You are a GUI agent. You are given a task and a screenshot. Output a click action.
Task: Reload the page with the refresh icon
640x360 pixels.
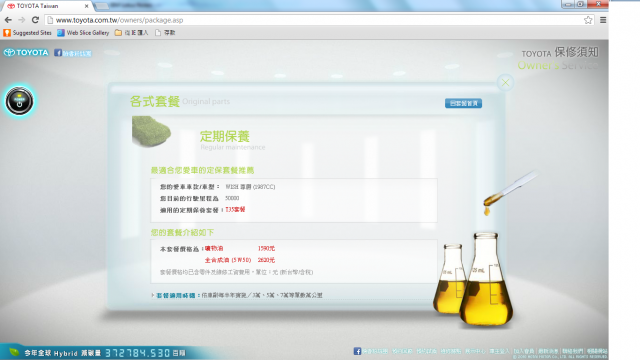point(35,20)
